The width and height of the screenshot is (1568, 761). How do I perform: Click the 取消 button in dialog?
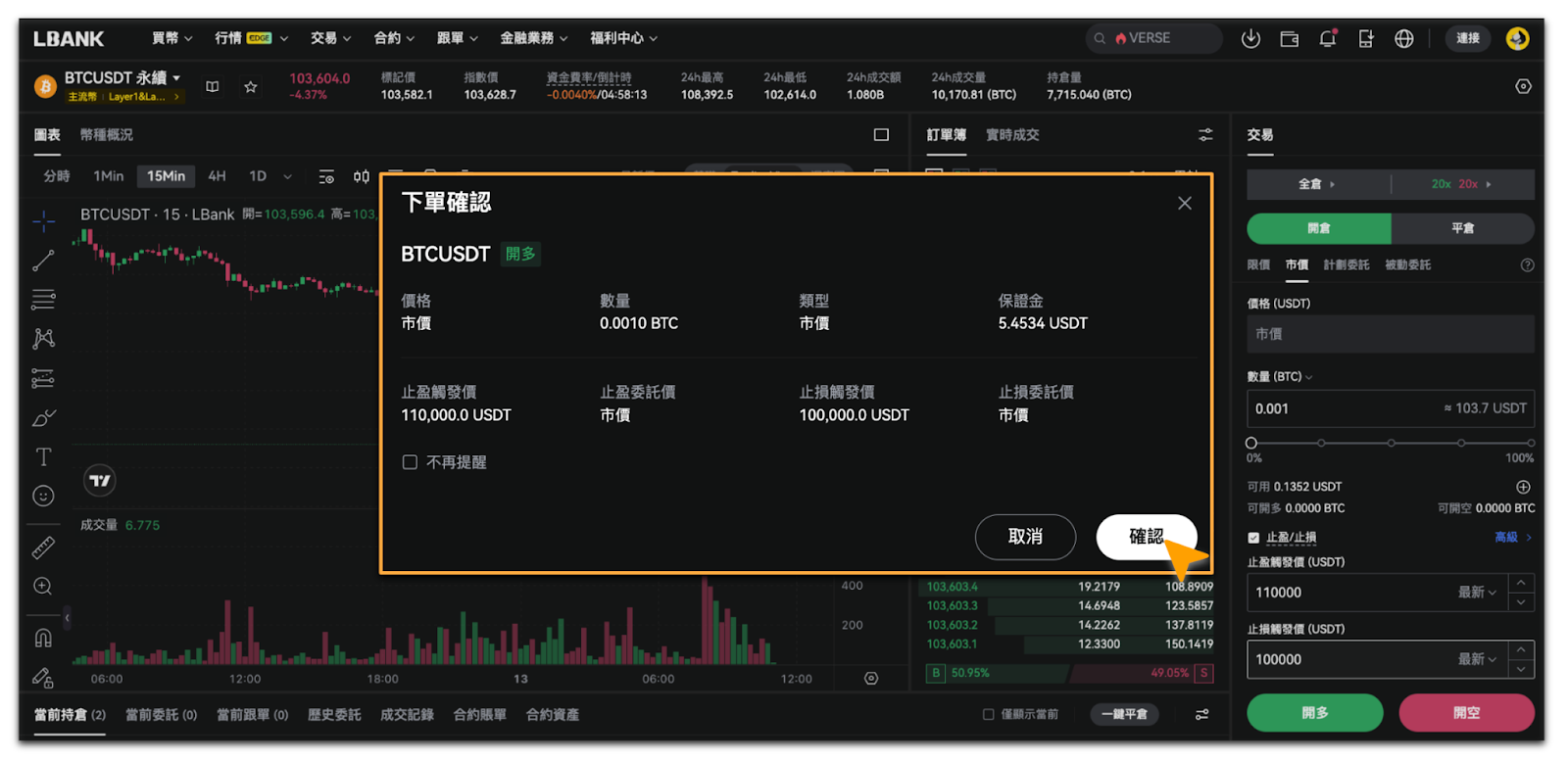pos(1025,537)
